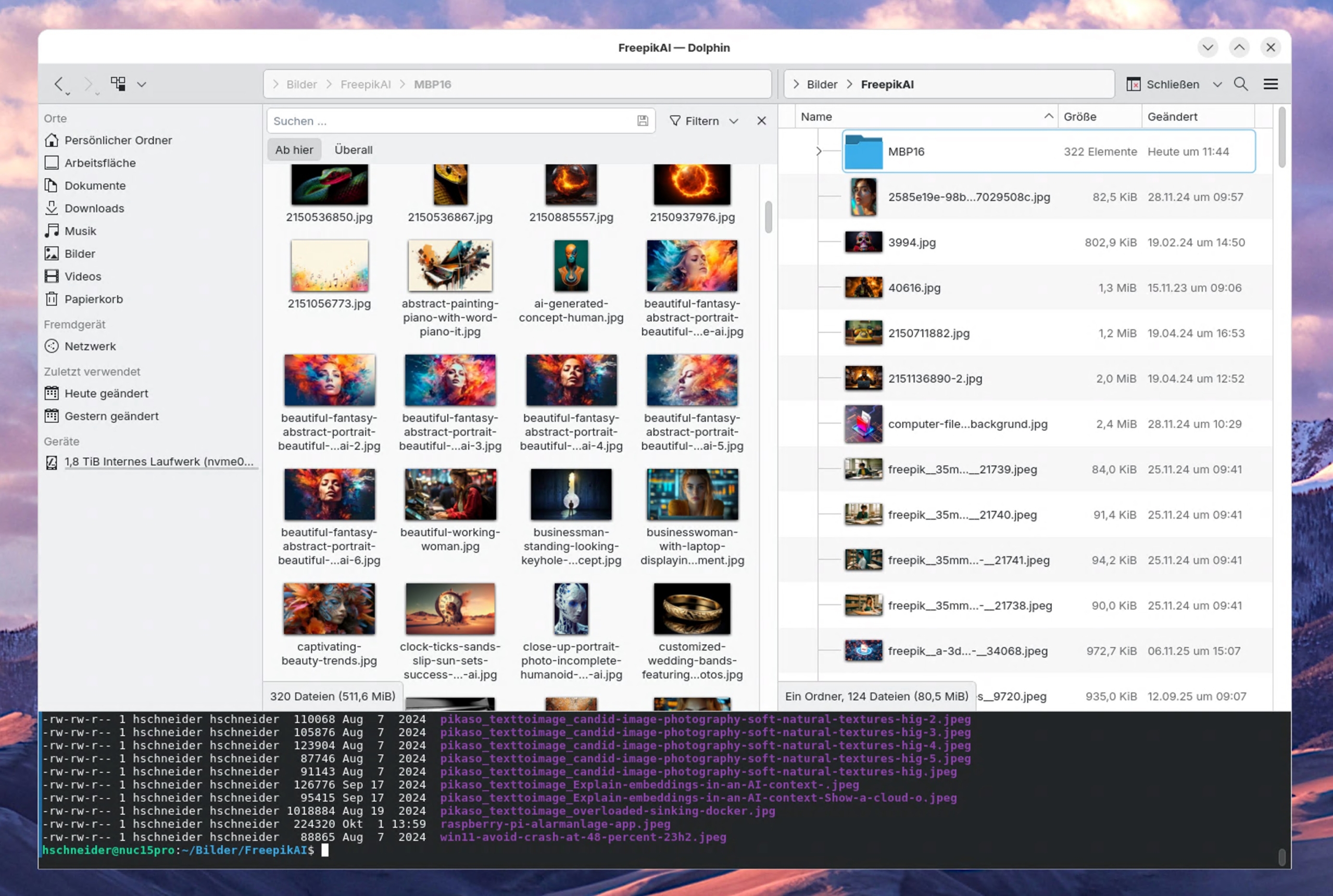Click the save search icon in Suchen field
The height and width of the screenshot is (896, 1333).
click(x=642, y=121)
